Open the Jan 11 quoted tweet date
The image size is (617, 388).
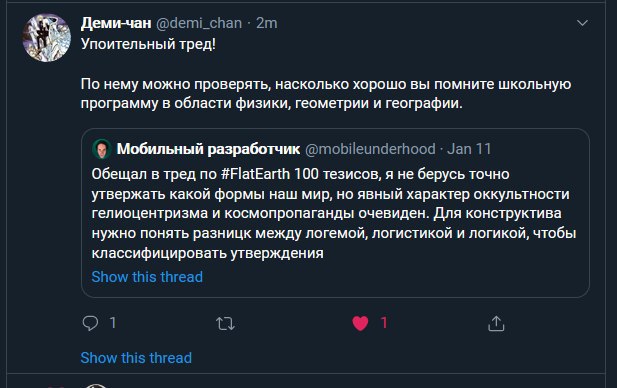(x=469, y=149)
